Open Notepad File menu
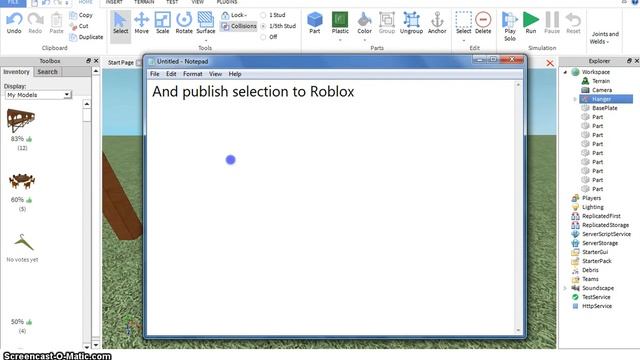 click(155, 74)
